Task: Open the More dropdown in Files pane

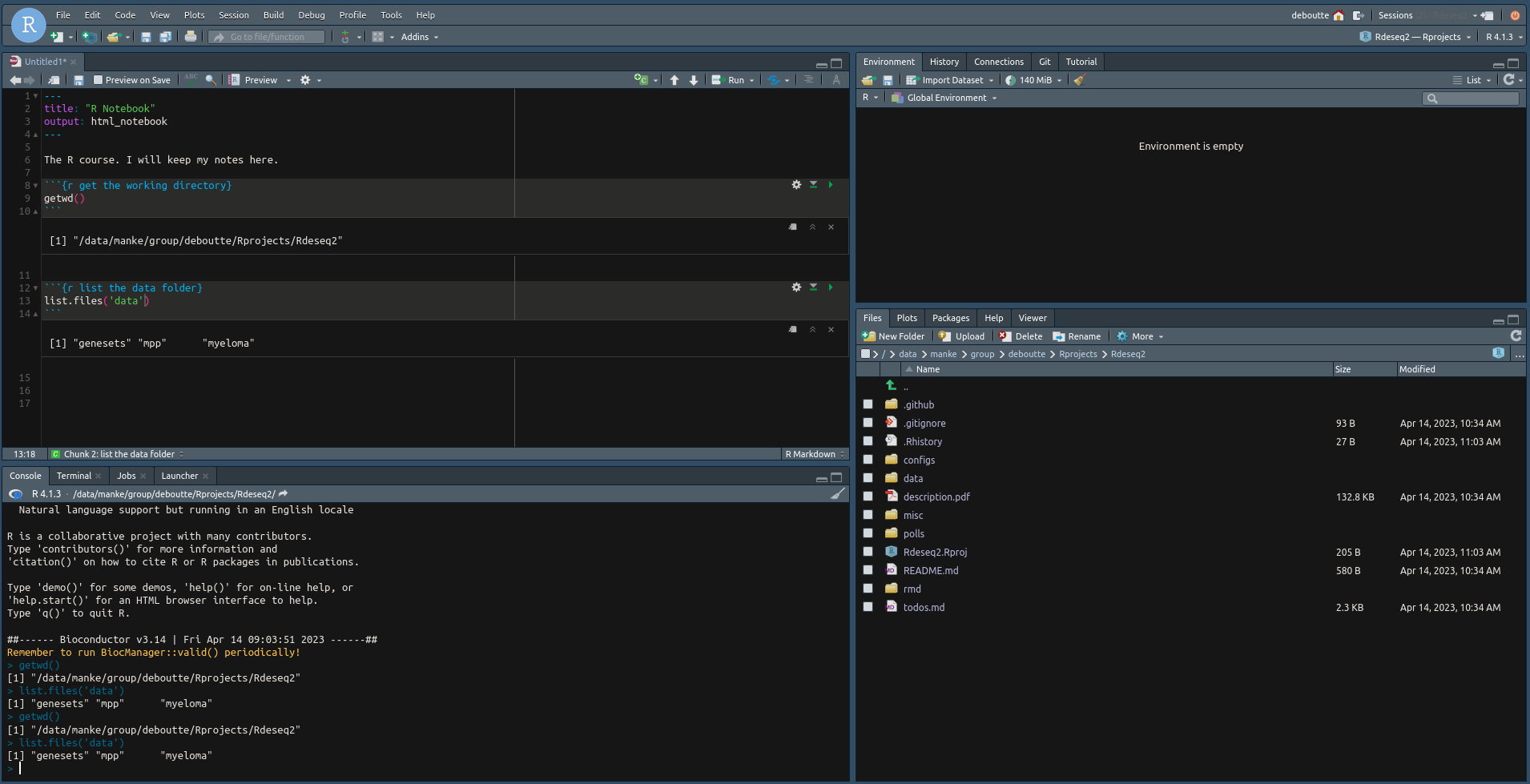Action: click(1140, 336)
